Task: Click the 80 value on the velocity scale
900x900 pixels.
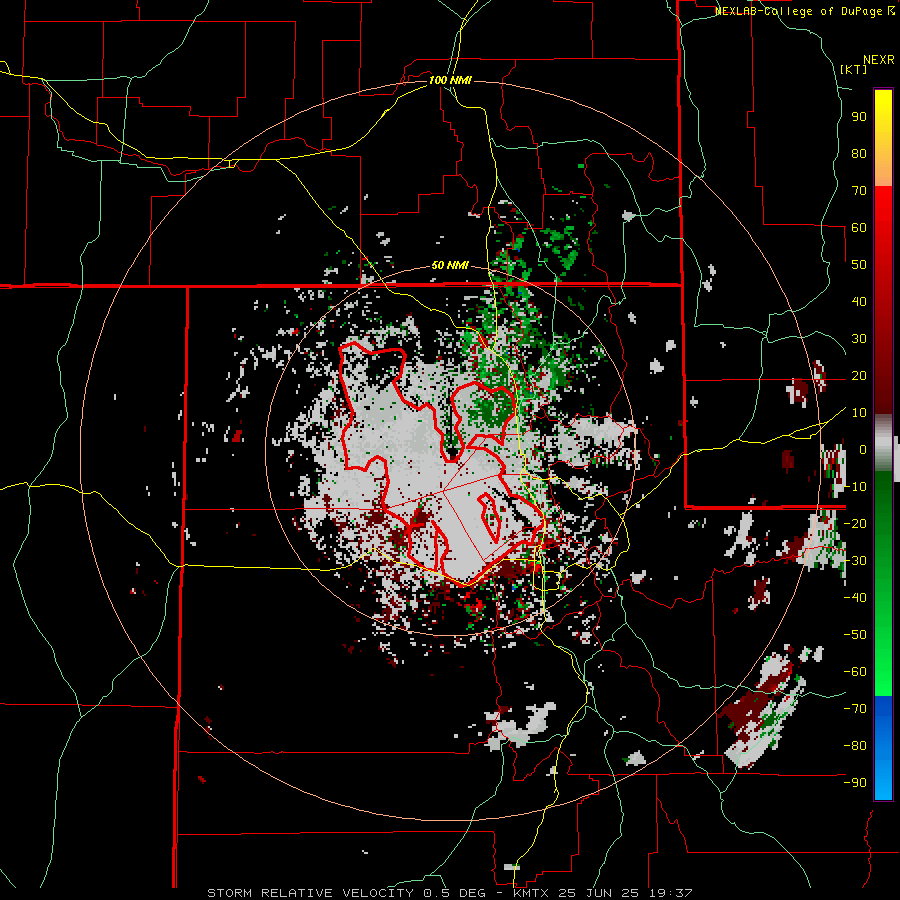Action: coord(859,154)
